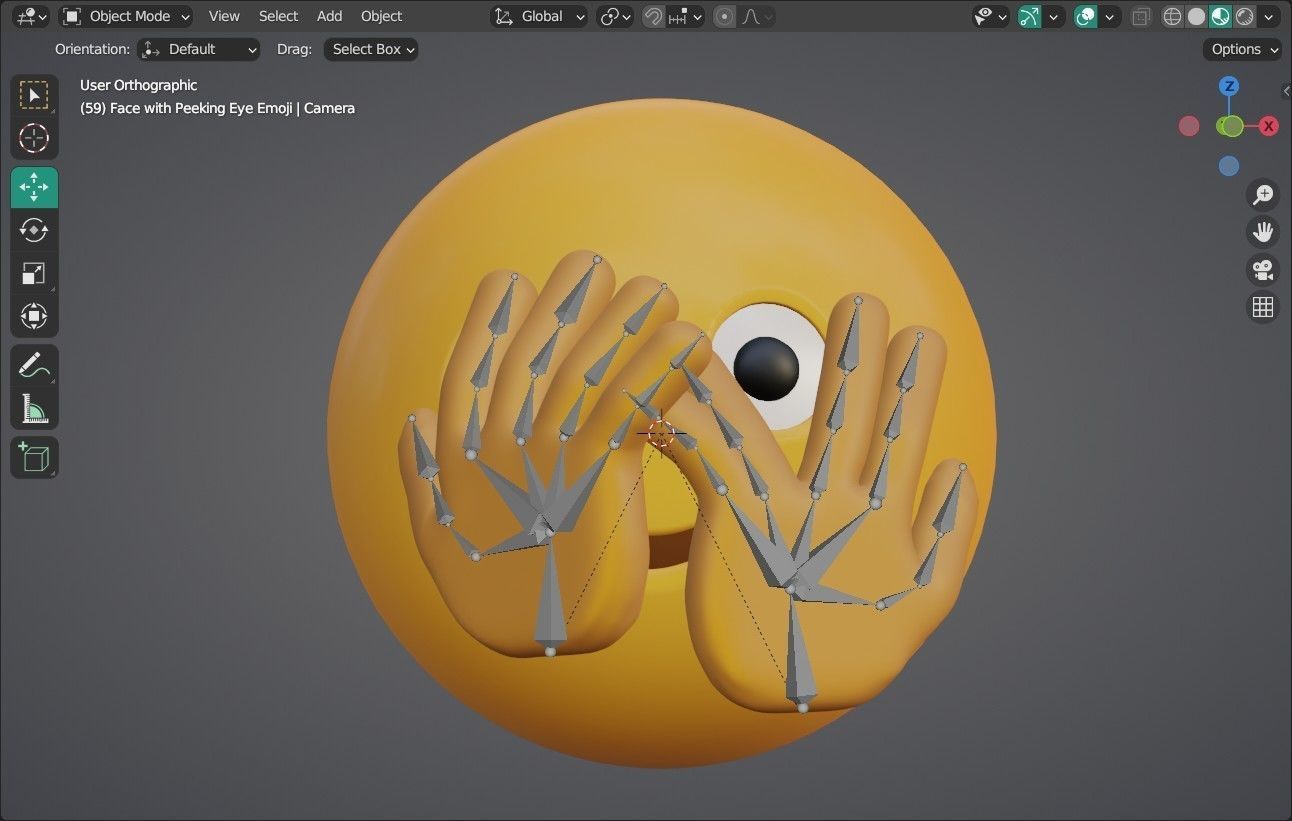Screen dimensions: 1292x821
Task: Toggle viewport gizmos display
Action: point(1029,16)
